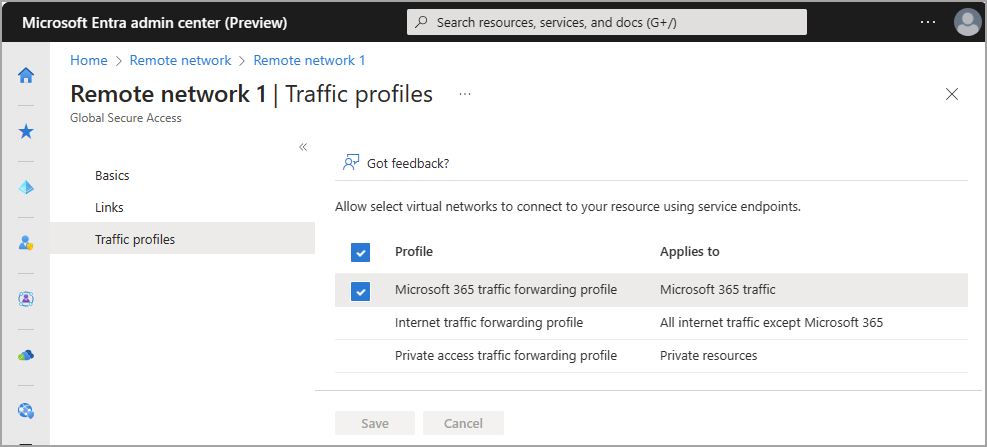Image resolution: width=987 pixels, height=447 pixels.
Task: Open the user protection icon in sidebar
Action: point(26,244)
